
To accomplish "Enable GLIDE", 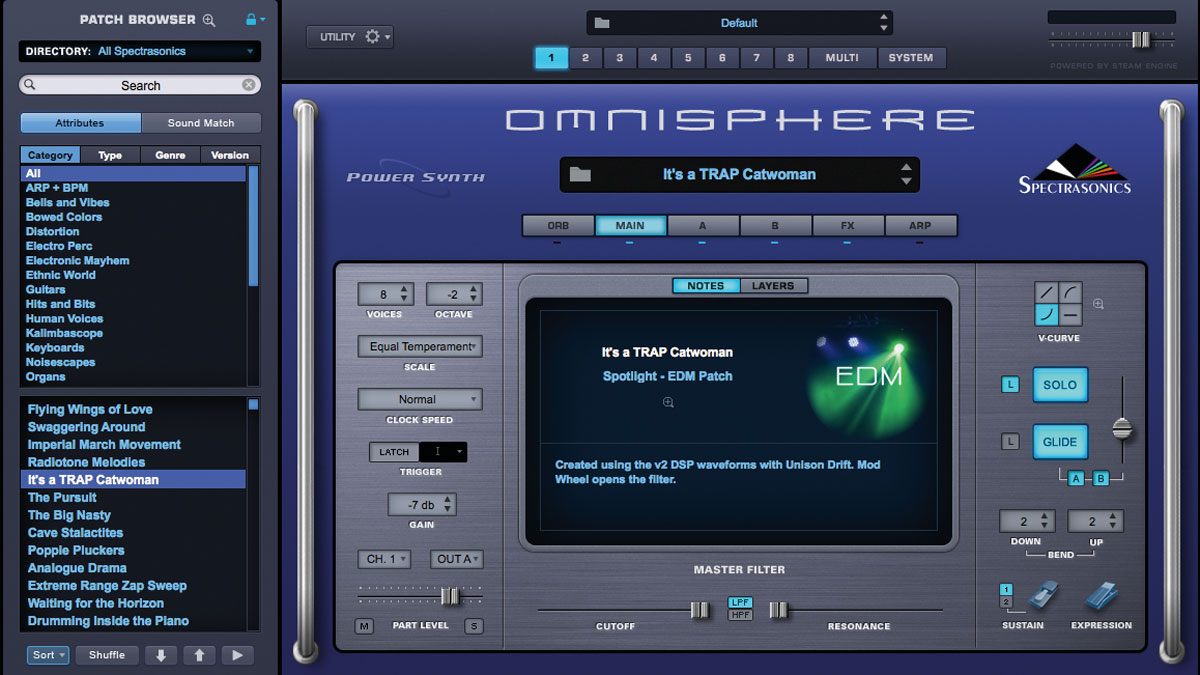I will click(1060, 441).
